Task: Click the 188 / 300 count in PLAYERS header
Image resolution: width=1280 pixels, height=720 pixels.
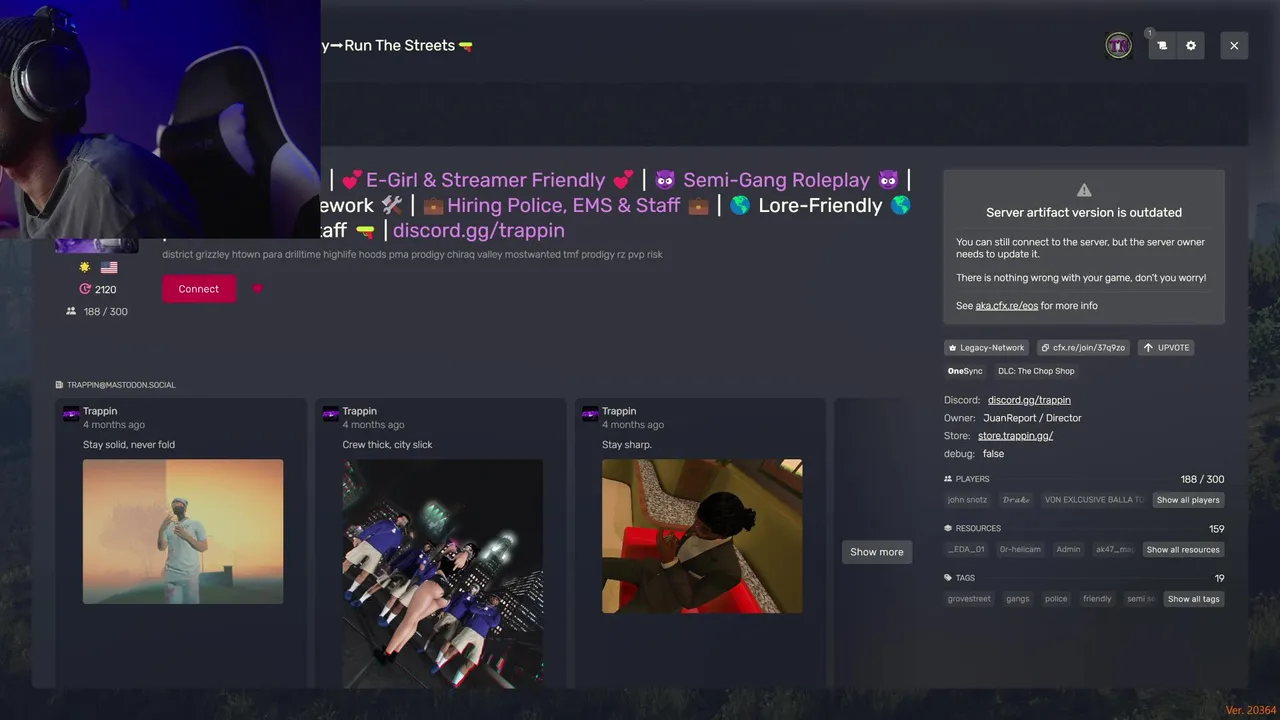Action: click(x=1202, y=479)
